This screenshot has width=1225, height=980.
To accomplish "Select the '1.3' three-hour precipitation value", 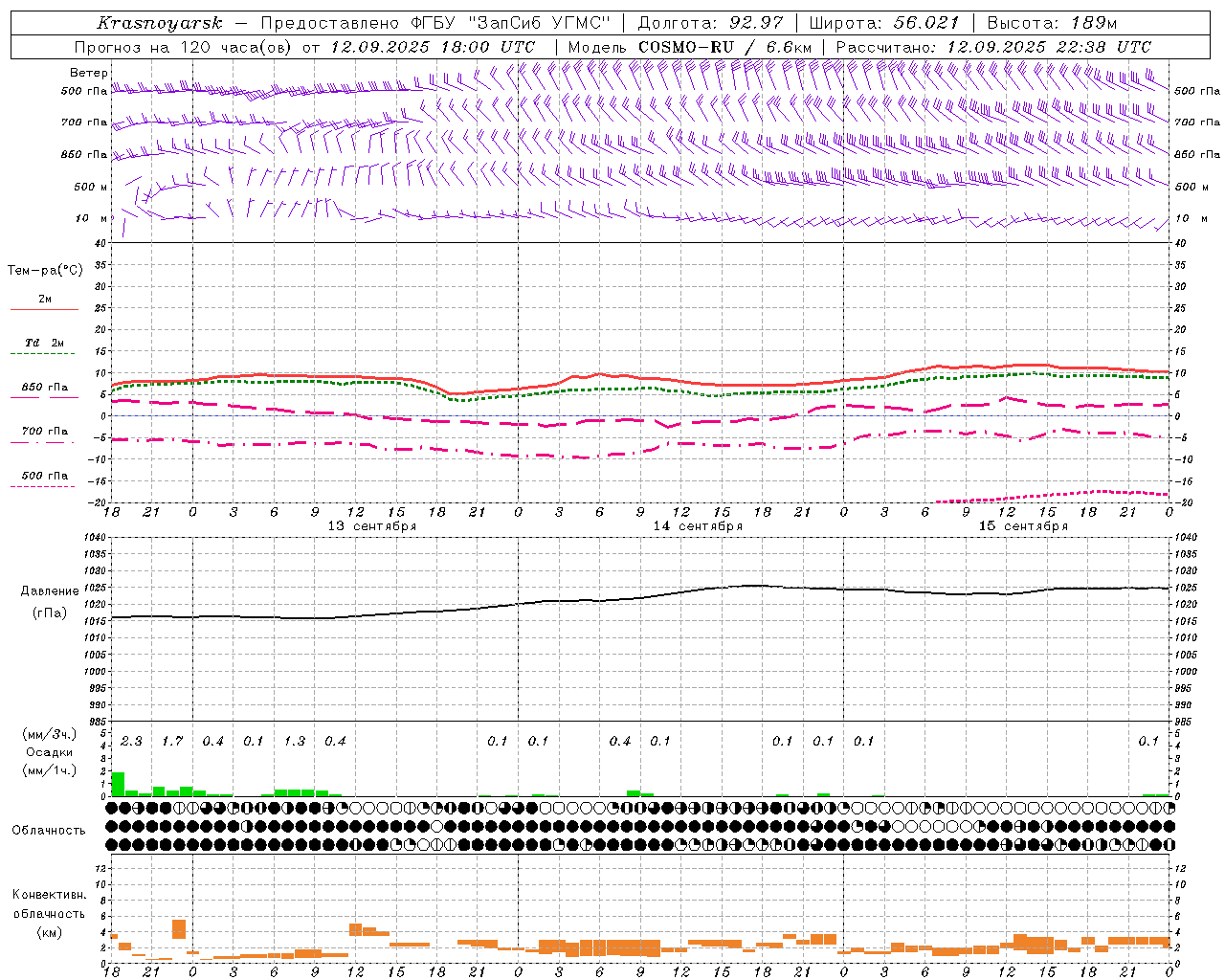I will [x=295, y=742].
